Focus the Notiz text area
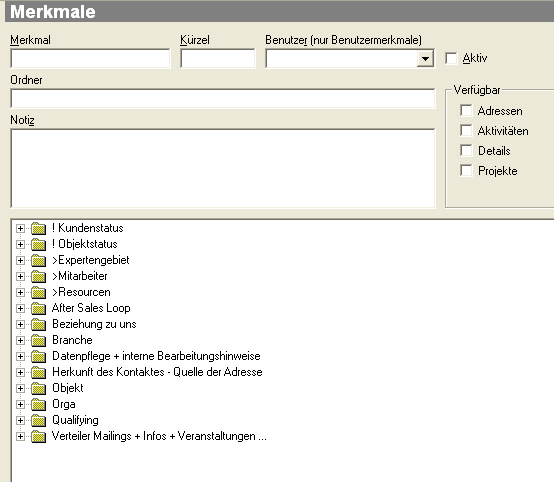 tap(223, 169)
